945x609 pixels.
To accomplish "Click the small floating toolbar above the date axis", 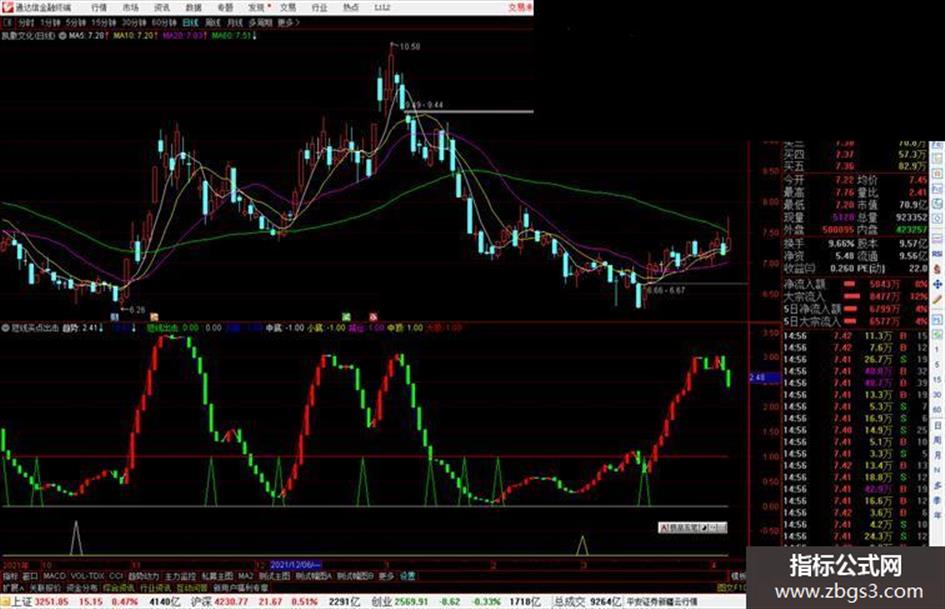I will tap(692, 528).
